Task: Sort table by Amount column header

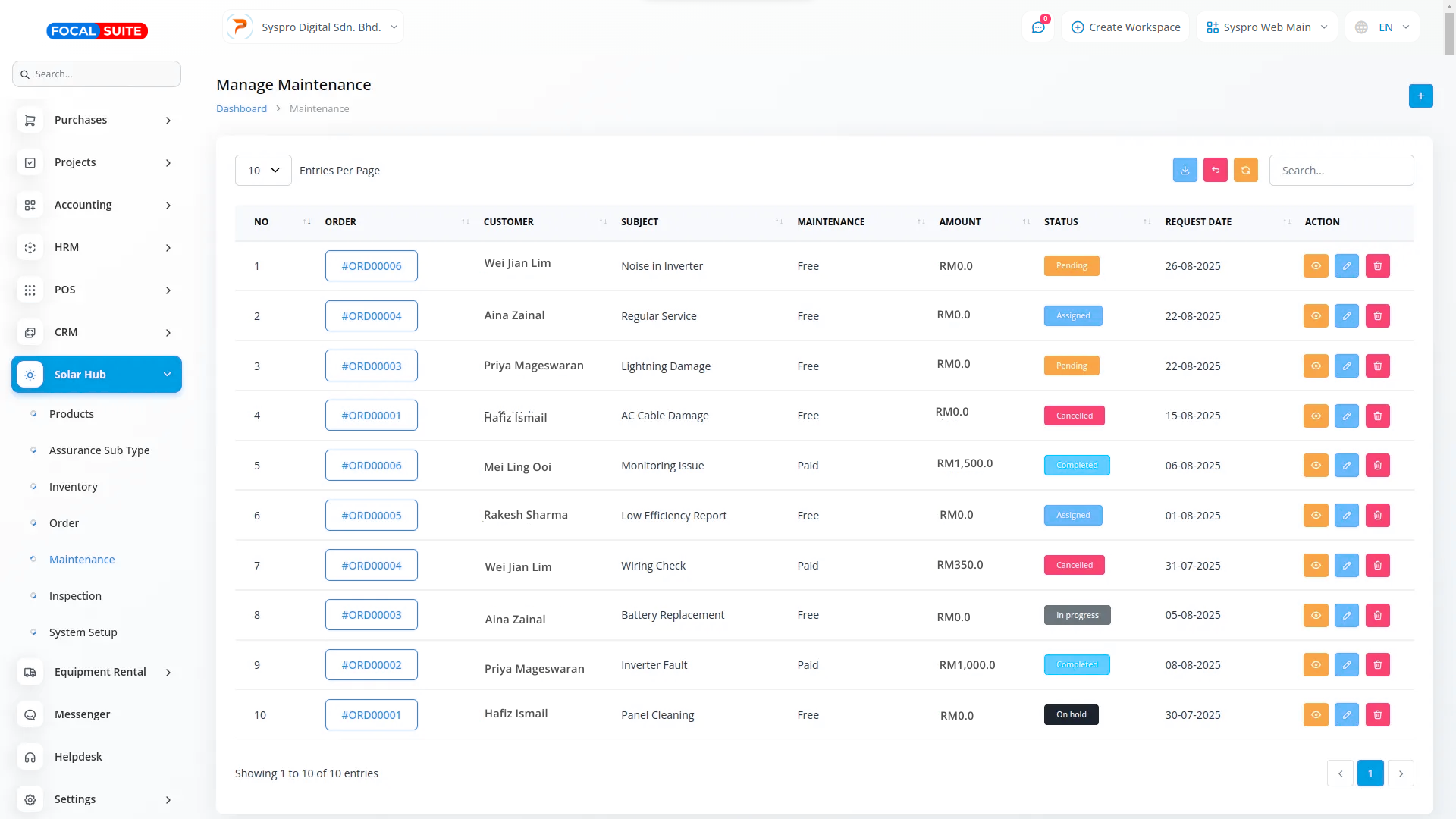Action: click(960, 222)
